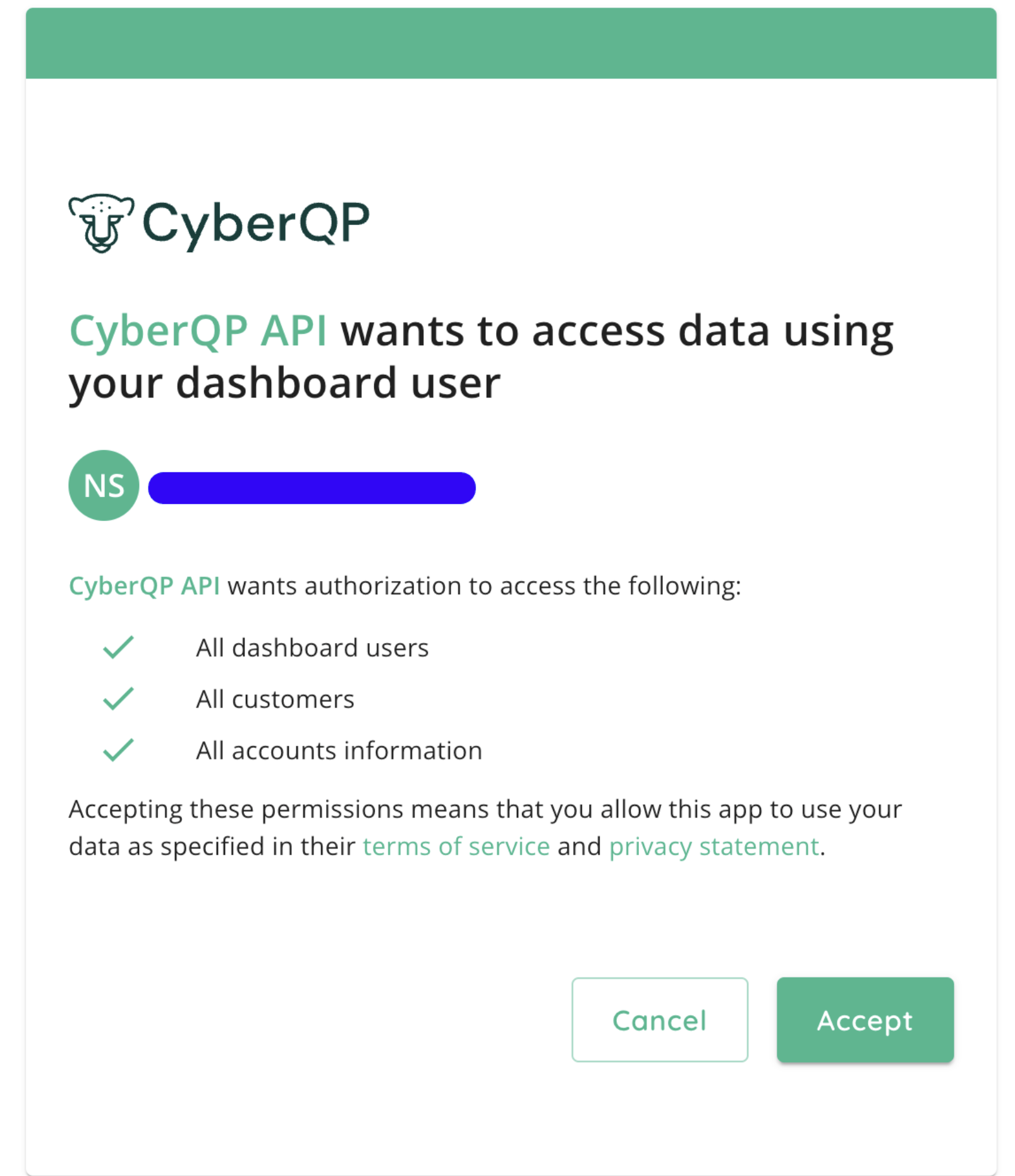
Task: Click the CyberQP wordmark text
Action: [256, 224]
